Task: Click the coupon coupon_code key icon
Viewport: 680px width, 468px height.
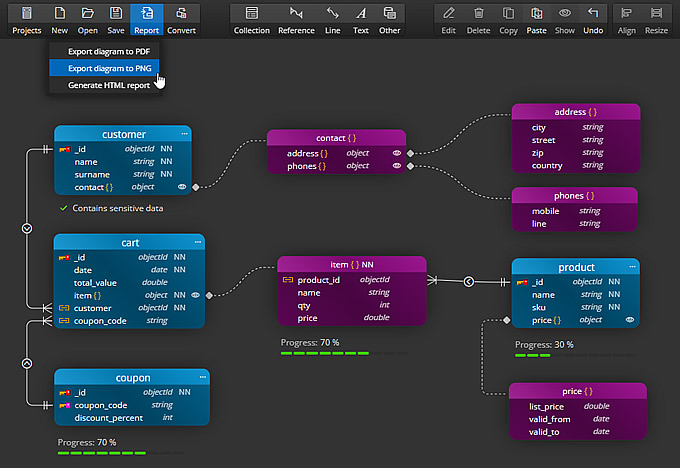Action: (x=65, y=406)
